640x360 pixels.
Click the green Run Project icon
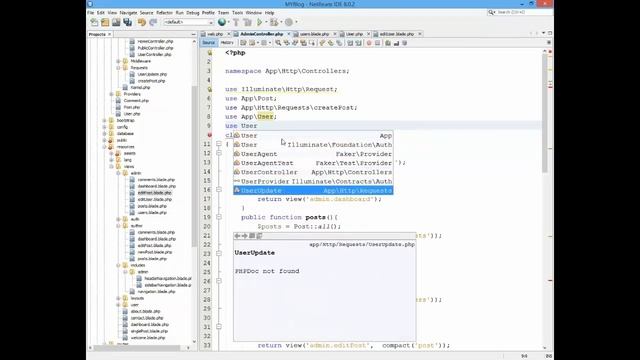tap(259, 22)
